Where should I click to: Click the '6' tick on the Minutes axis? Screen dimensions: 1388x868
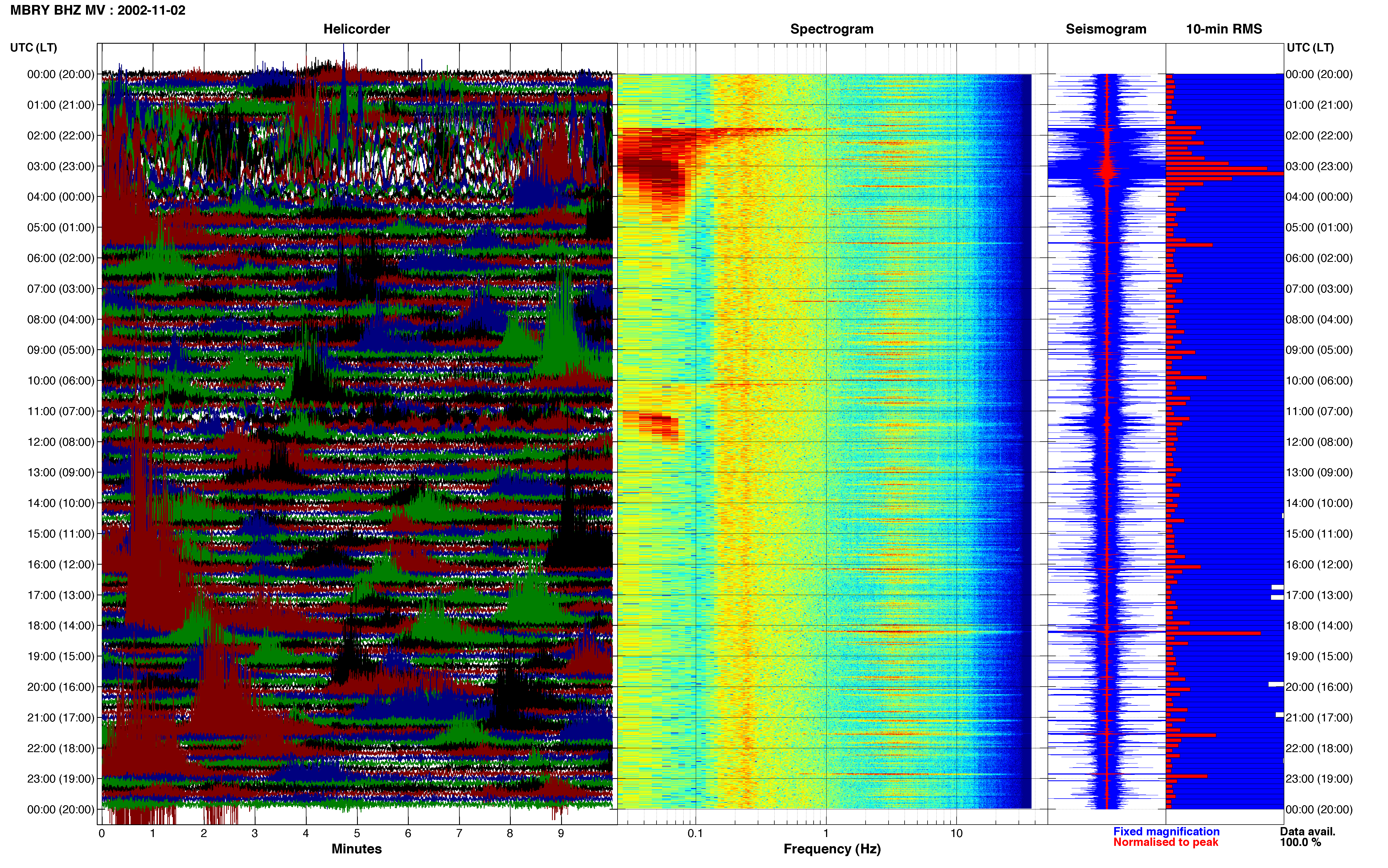(x=408, y=833)
